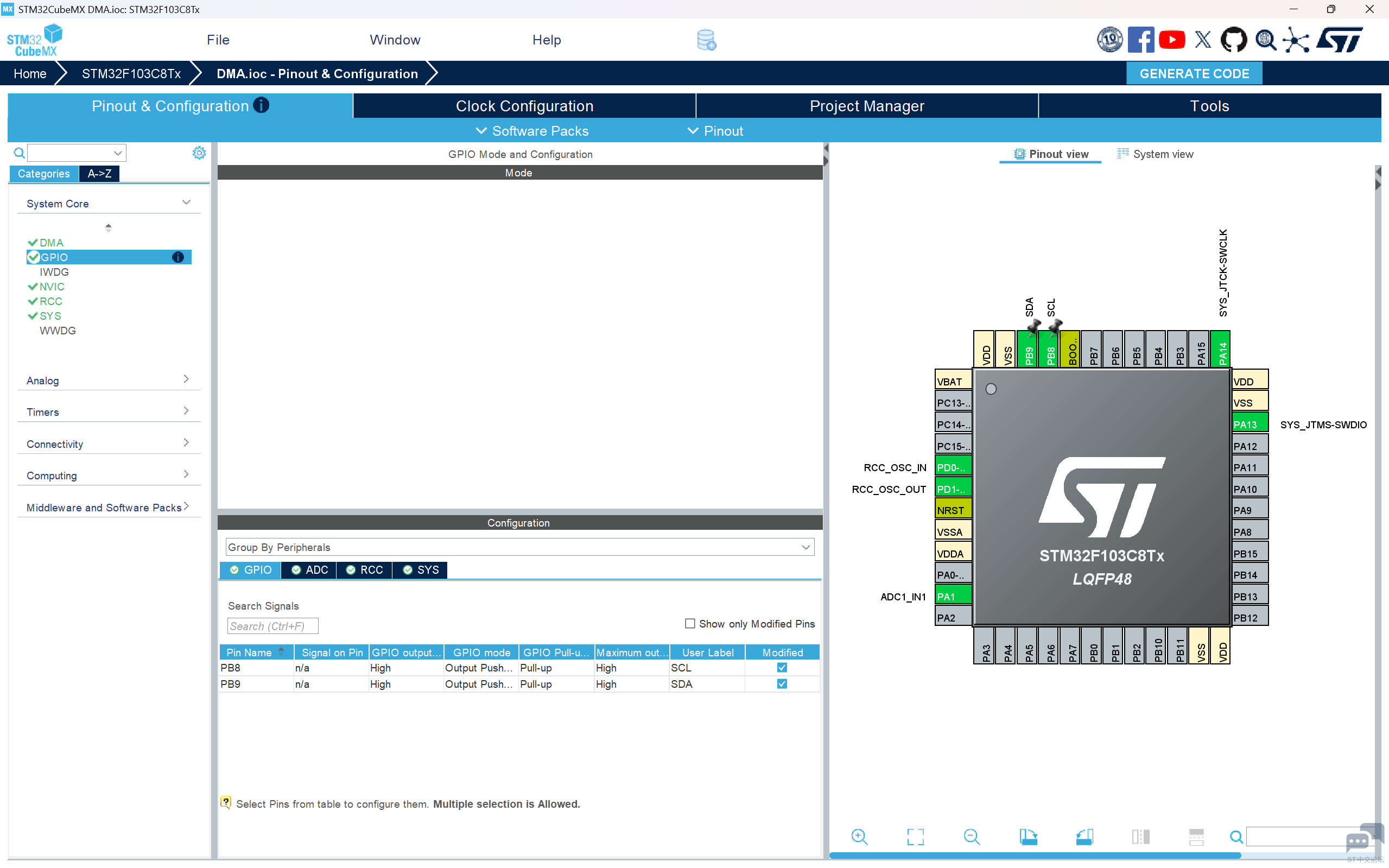Click the zoom out icon below chip

pos(971,837)
